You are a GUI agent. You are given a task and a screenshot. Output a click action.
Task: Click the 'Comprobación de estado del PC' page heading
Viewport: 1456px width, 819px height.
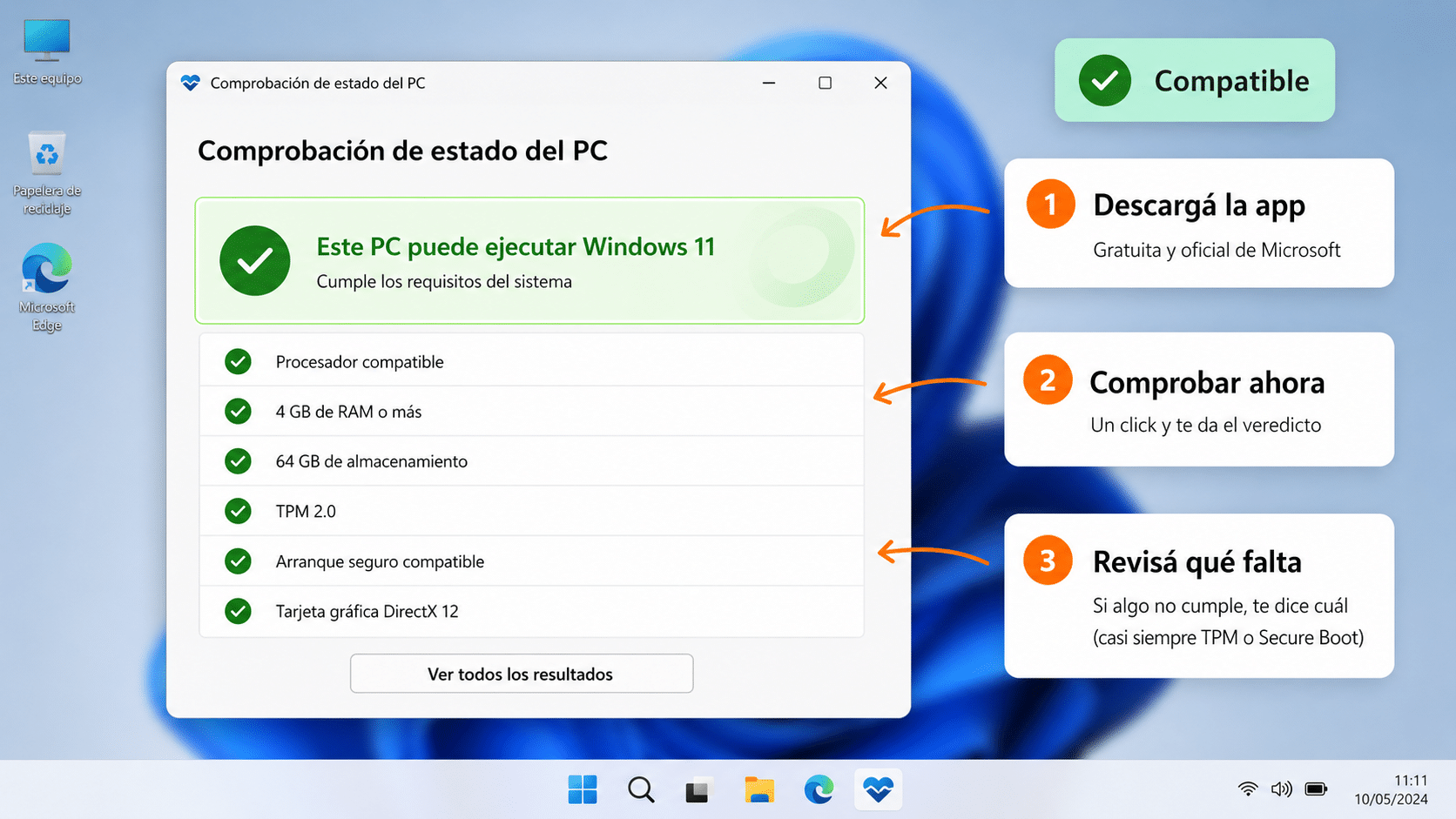coord(402,151)
